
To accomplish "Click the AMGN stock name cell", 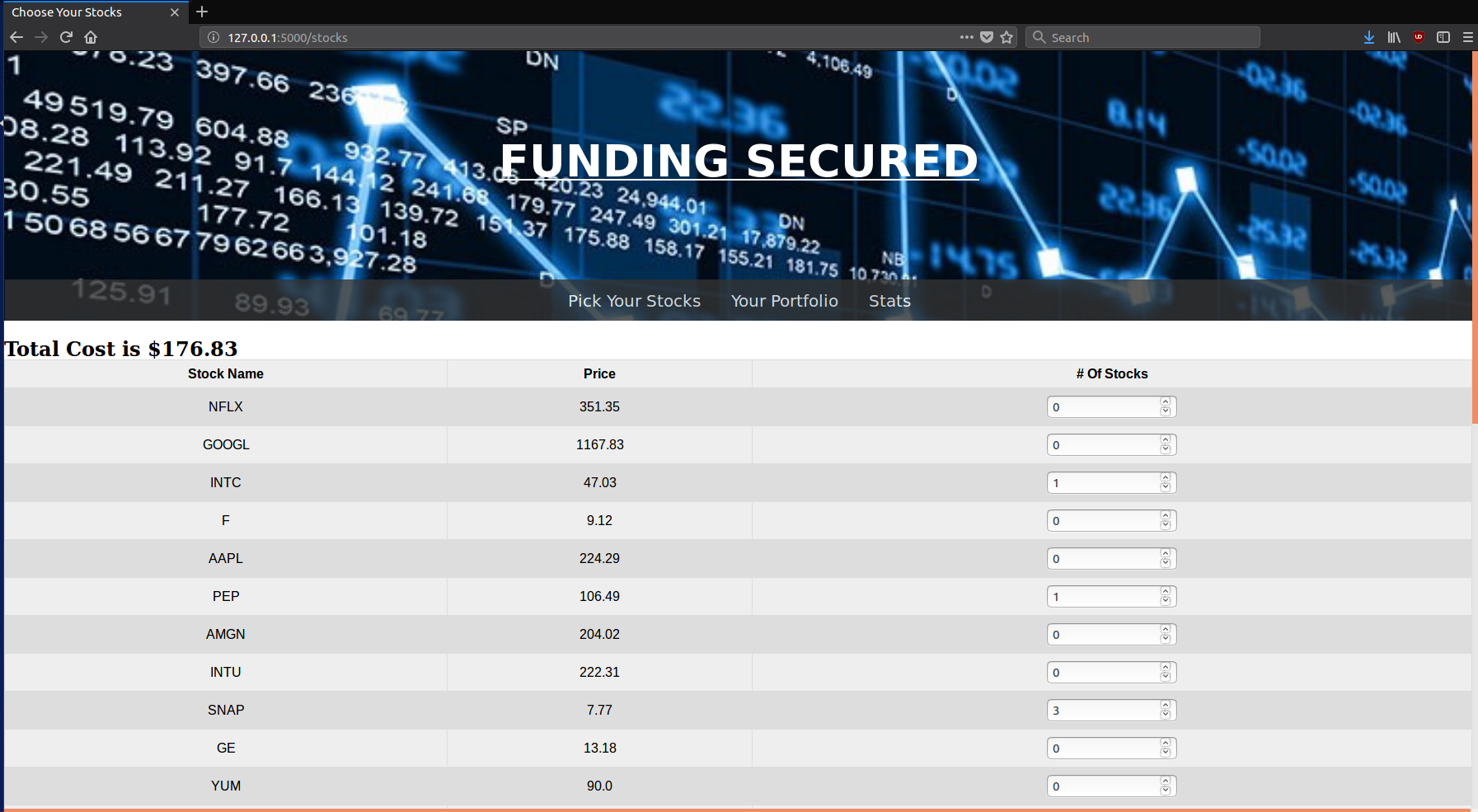I will (226, 634).
